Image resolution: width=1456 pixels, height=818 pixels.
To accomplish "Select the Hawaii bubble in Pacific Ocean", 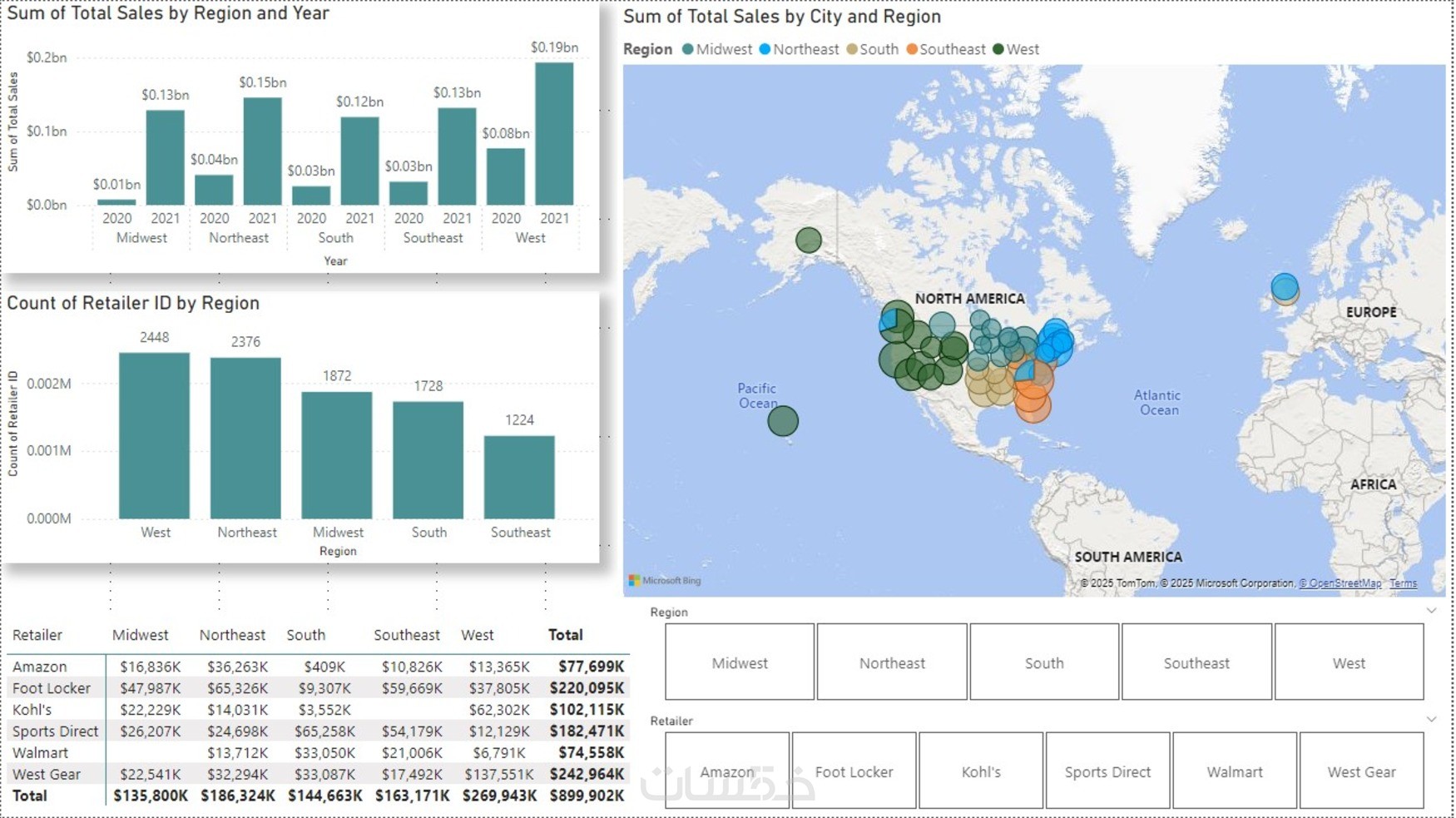I will click(782, 421).
